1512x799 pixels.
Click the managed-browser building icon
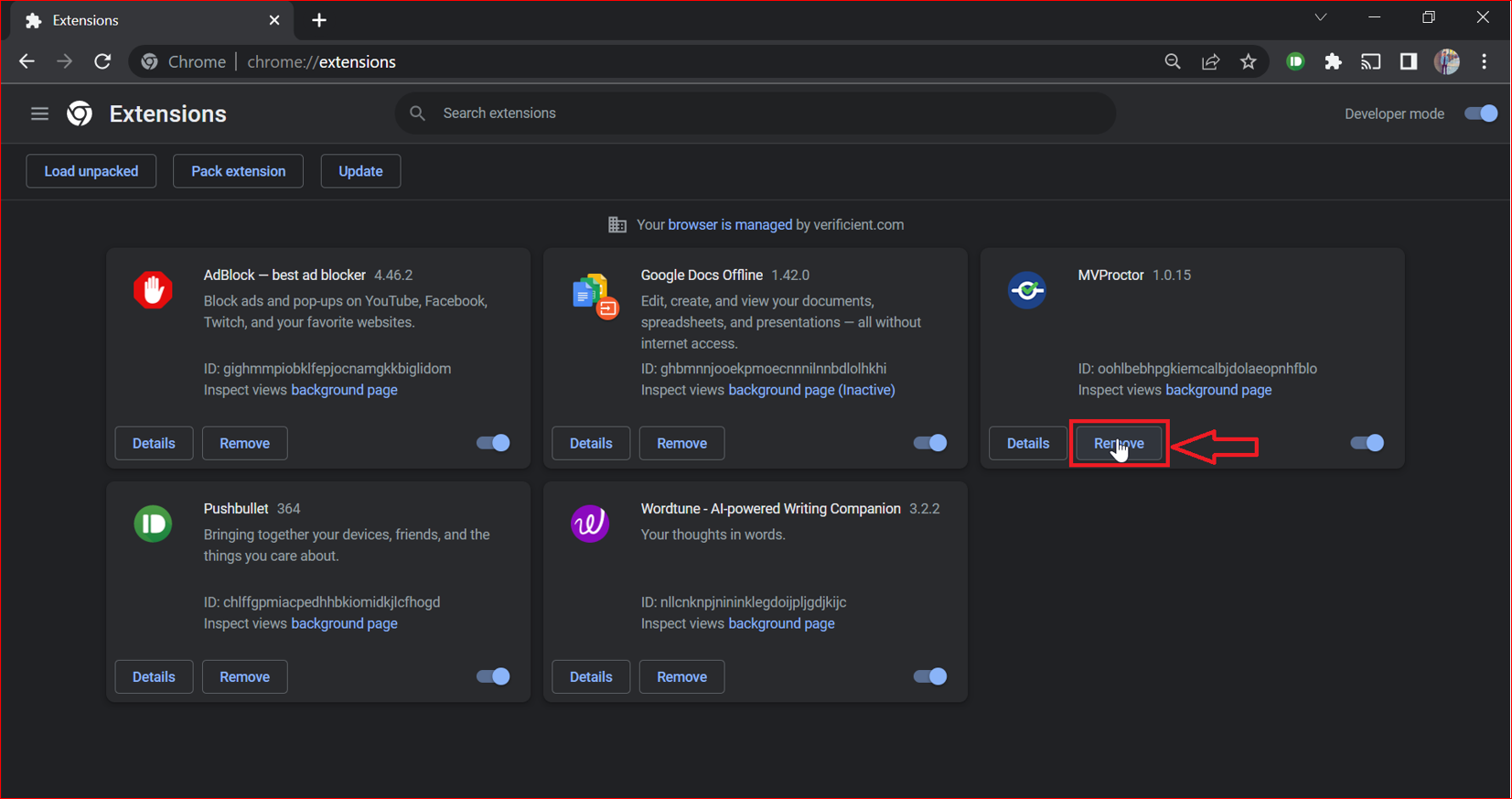617,224
